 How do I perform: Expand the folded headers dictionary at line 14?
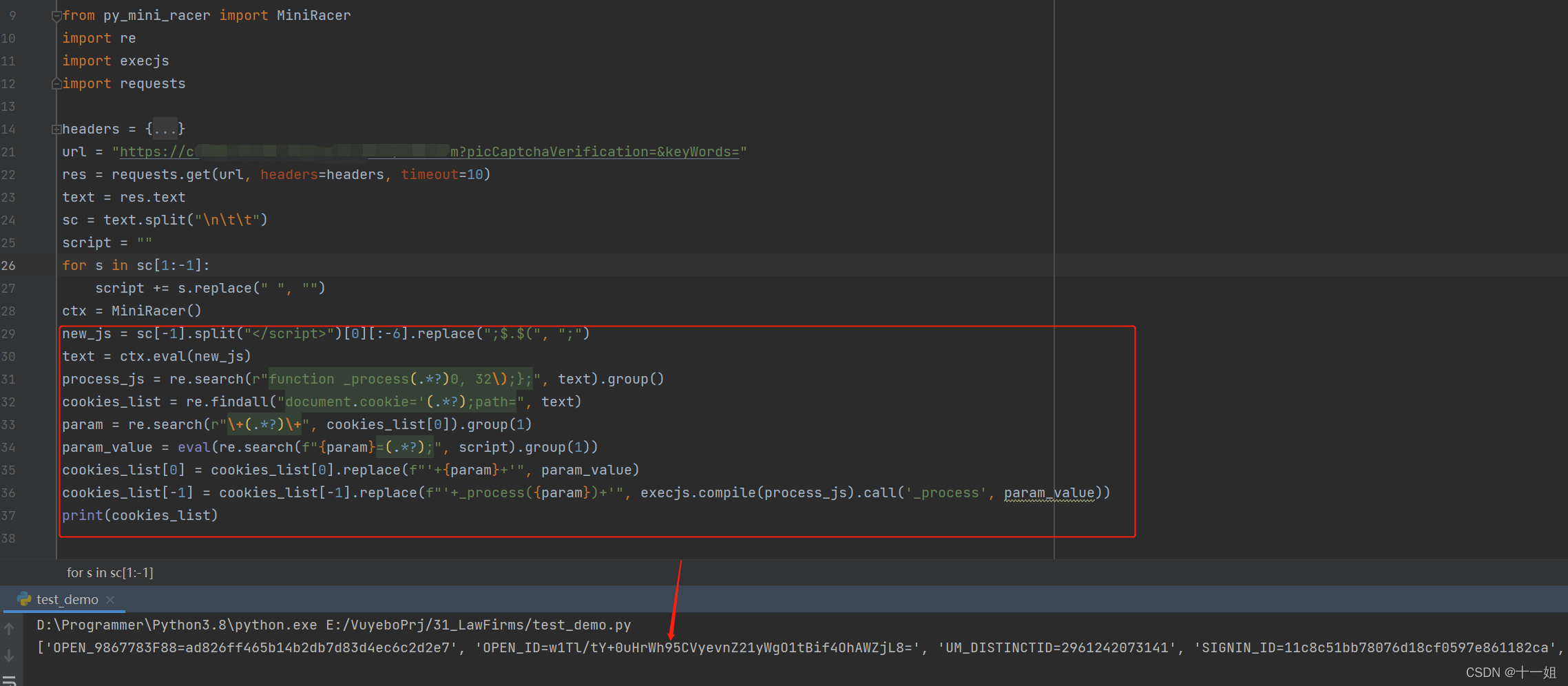coord(56,129)
